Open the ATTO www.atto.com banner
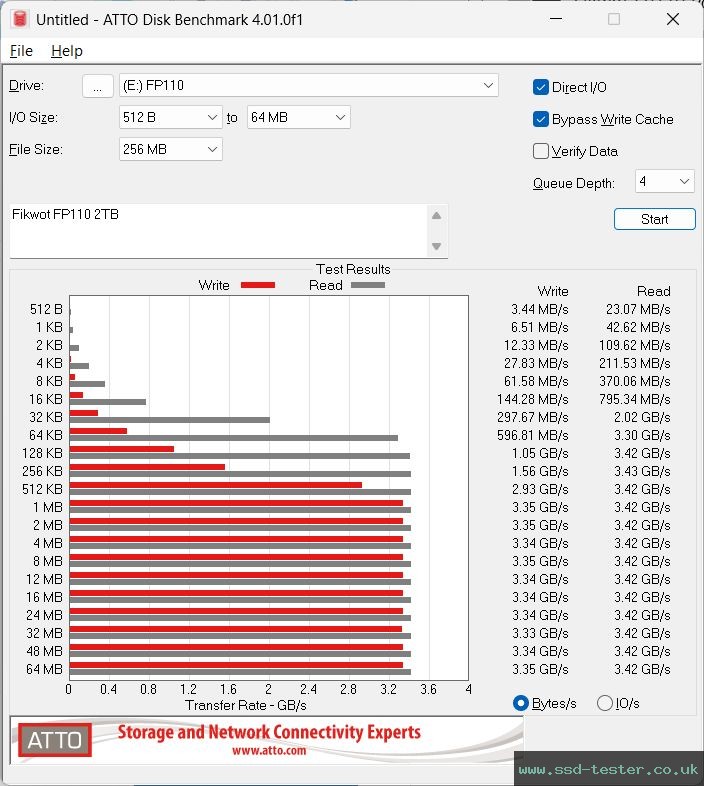704x786 pixels. (x=266, y=740)
